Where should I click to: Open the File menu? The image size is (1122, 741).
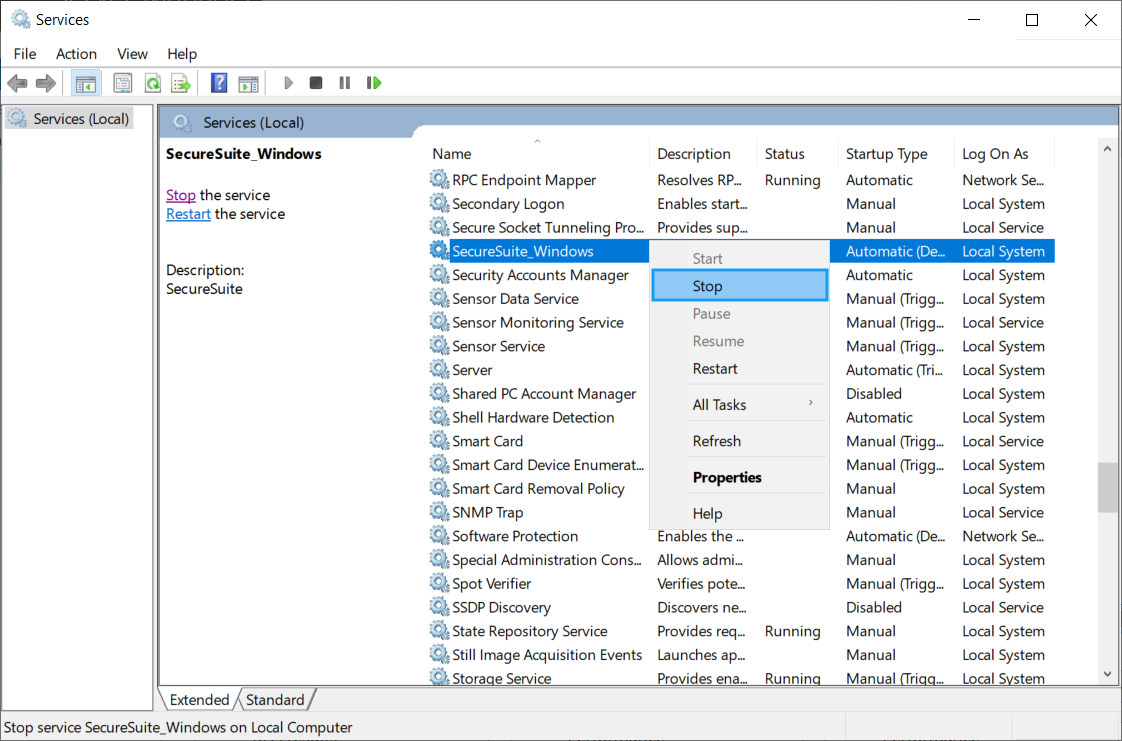point(25,54)
